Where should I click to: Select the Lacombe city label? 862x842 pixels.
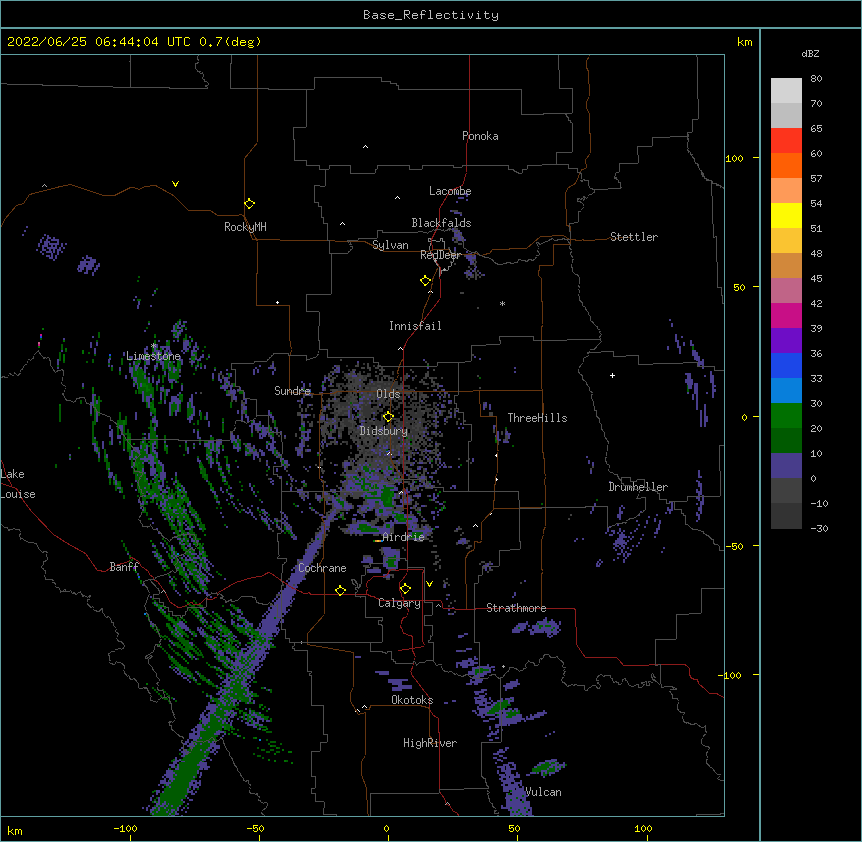coord(450,191)
